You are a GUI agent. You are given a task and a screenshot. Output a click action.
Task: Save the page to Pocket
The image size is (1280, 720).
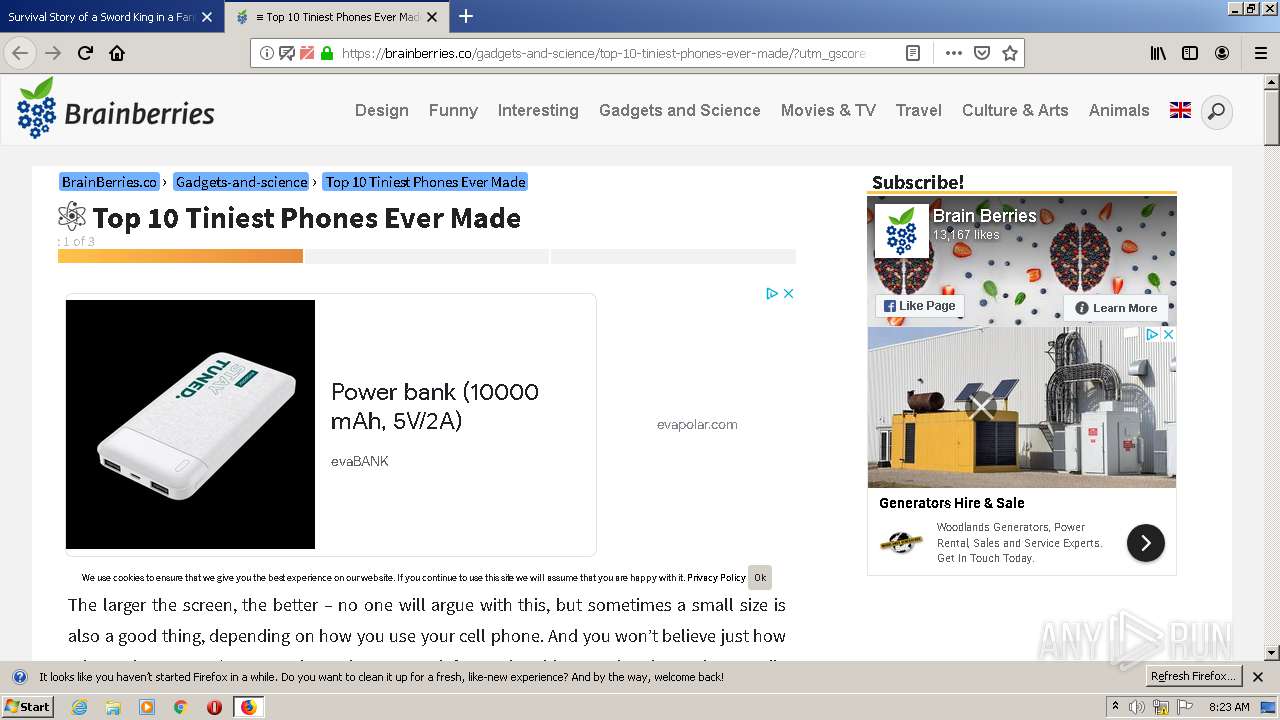(982, 53)
